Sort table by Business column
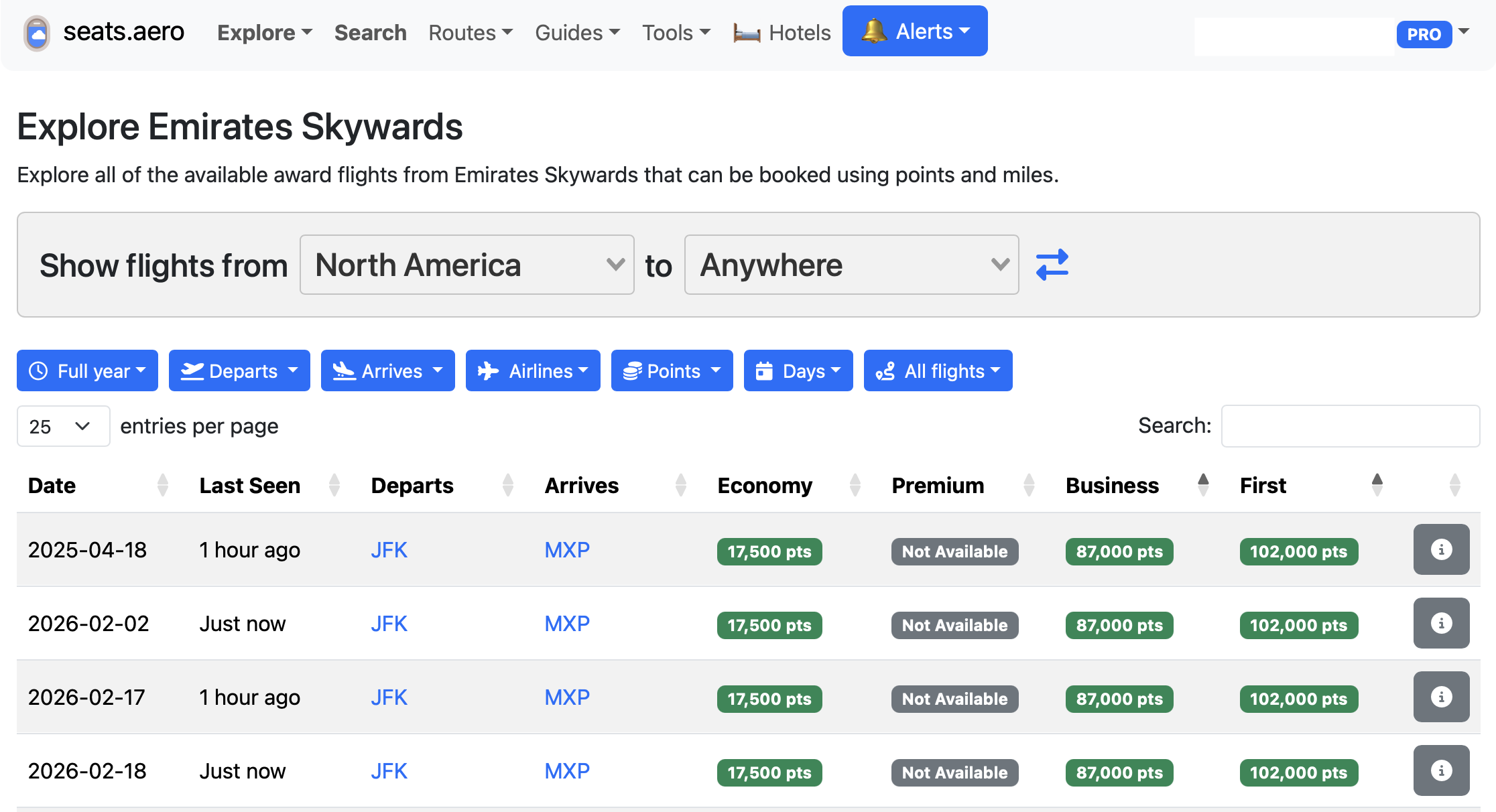 click(1203, 485)
